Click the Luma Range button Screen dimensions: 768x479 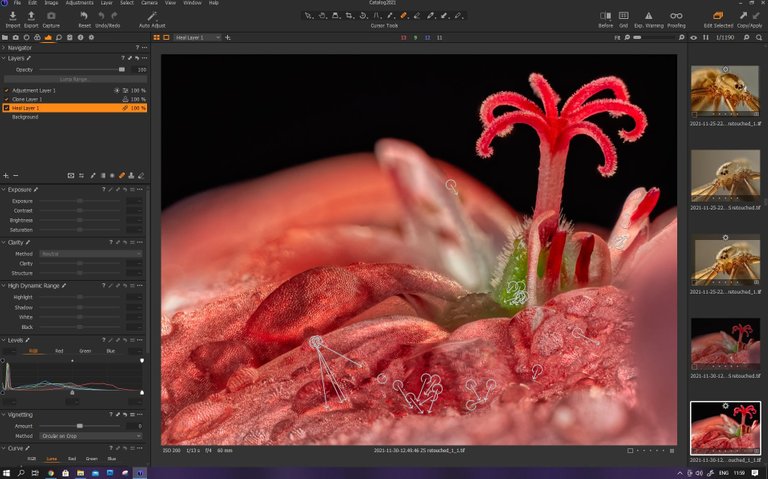click(74, 79)
